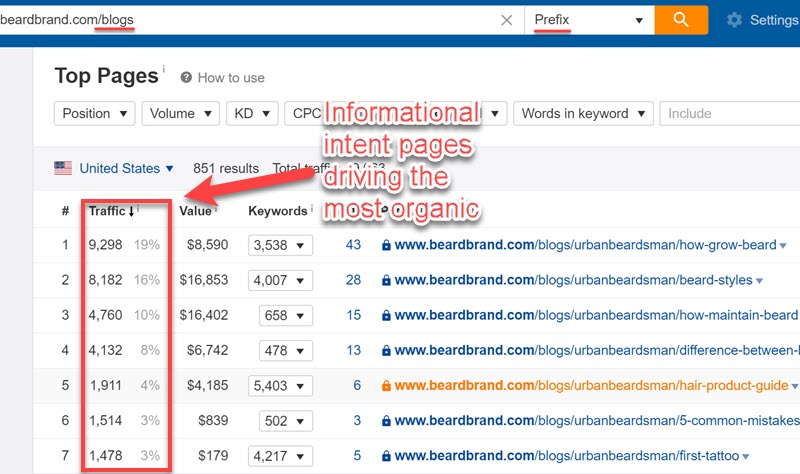The height and width of the screenshot is (474, 800).
Task: Clear the URL field with the X icon
Action: (x=507, y=20)
